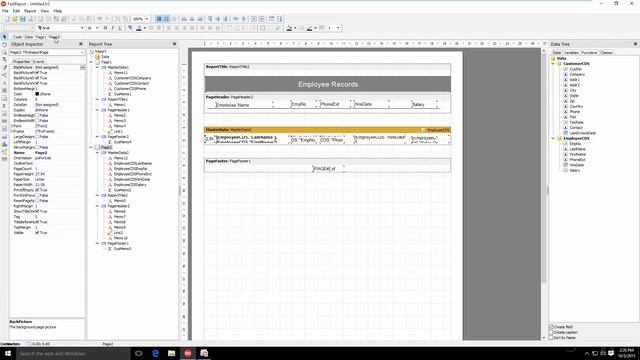Switch to Functions tab in Data Tree
640x360 pixels.
click(589, 53)
